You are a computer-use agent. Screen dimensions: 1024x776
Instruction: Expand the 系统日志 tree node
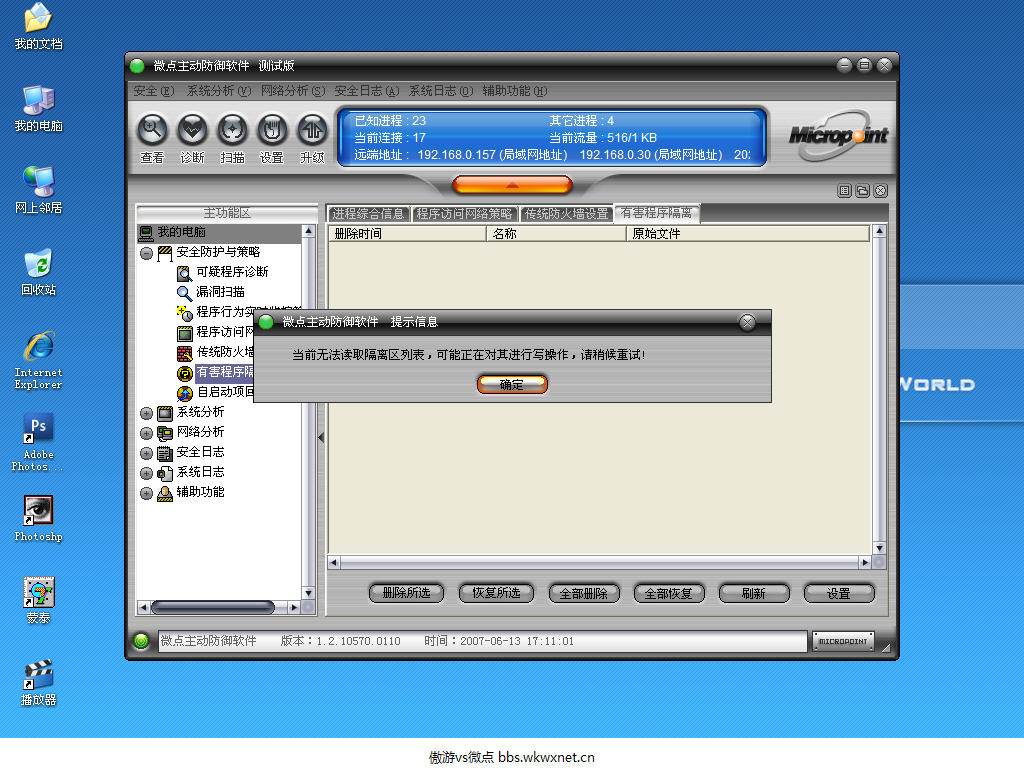(x=146, y=473)
